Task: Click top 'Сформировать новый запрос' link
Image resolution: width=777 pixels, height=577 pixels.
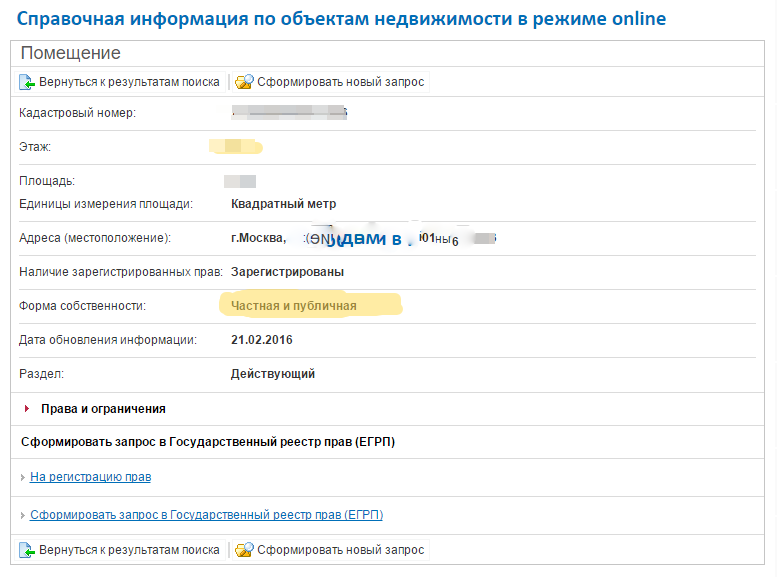Action: coord(340,82)
